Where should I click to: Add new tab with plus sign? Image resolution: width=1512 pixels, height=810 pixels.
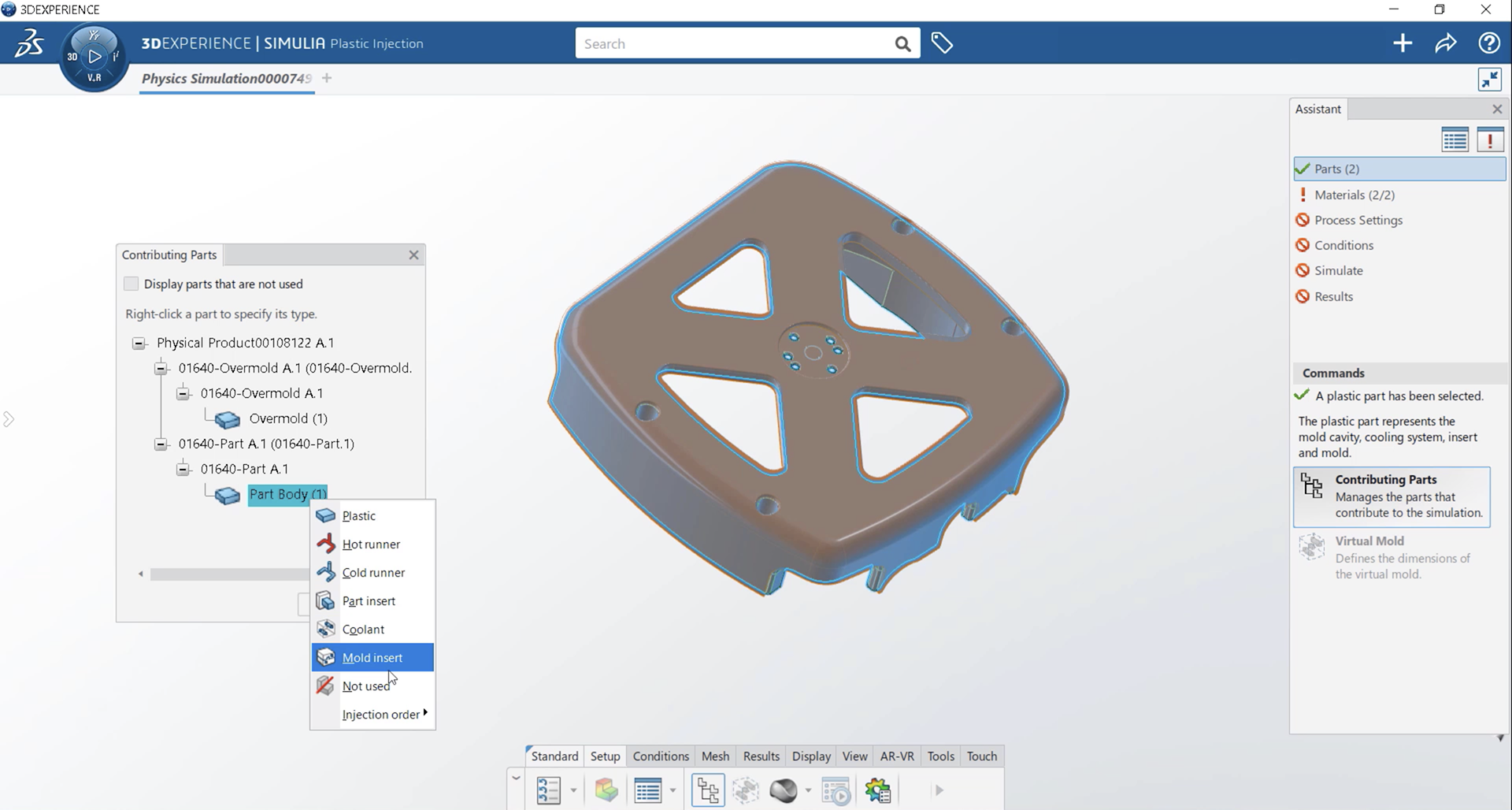327,78
